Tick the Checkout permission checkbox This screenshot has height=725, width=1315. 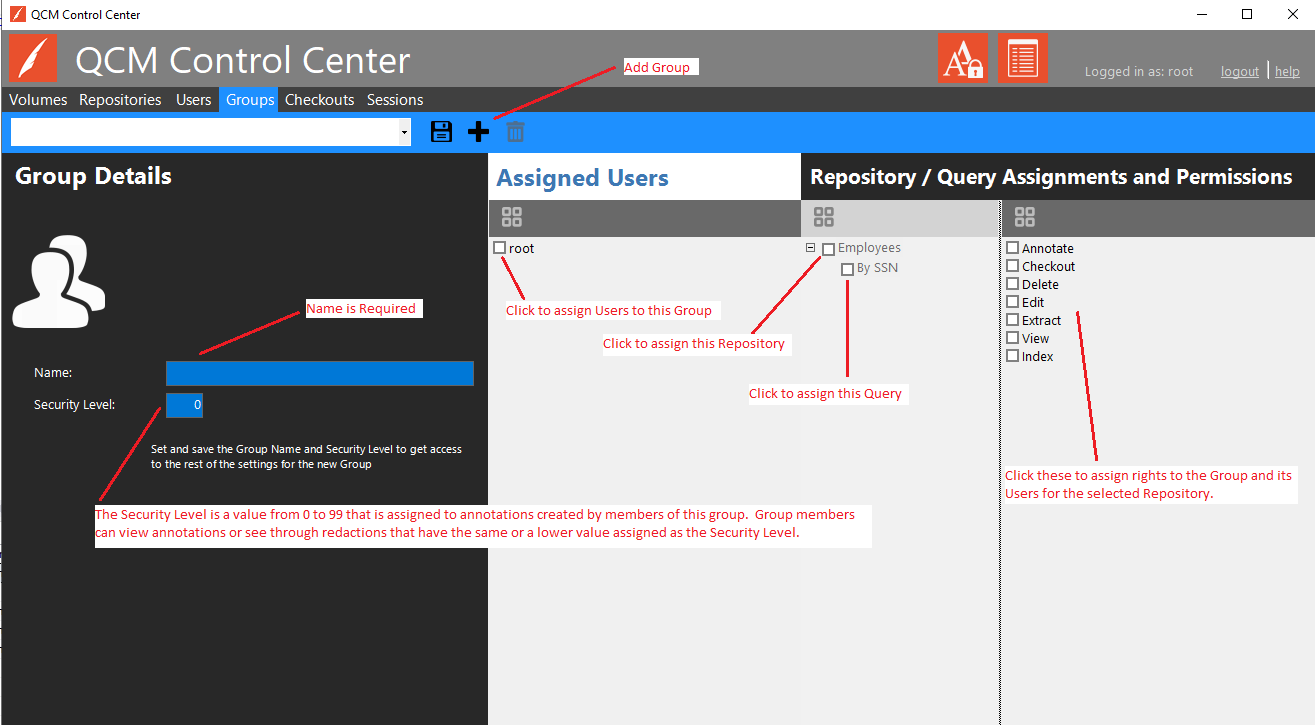point(1013,266)
